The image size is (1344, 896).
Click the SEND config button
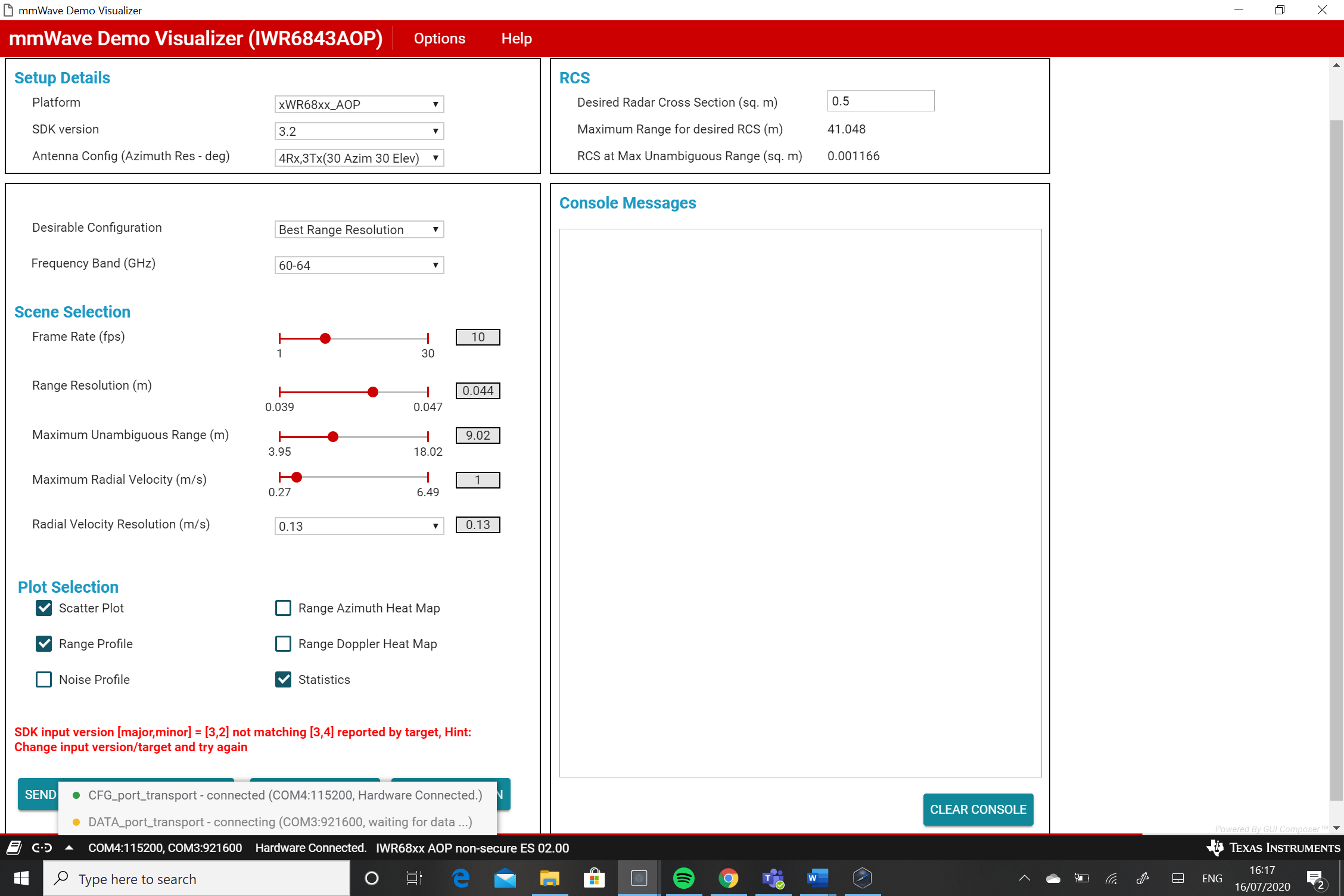pos(39,795)
